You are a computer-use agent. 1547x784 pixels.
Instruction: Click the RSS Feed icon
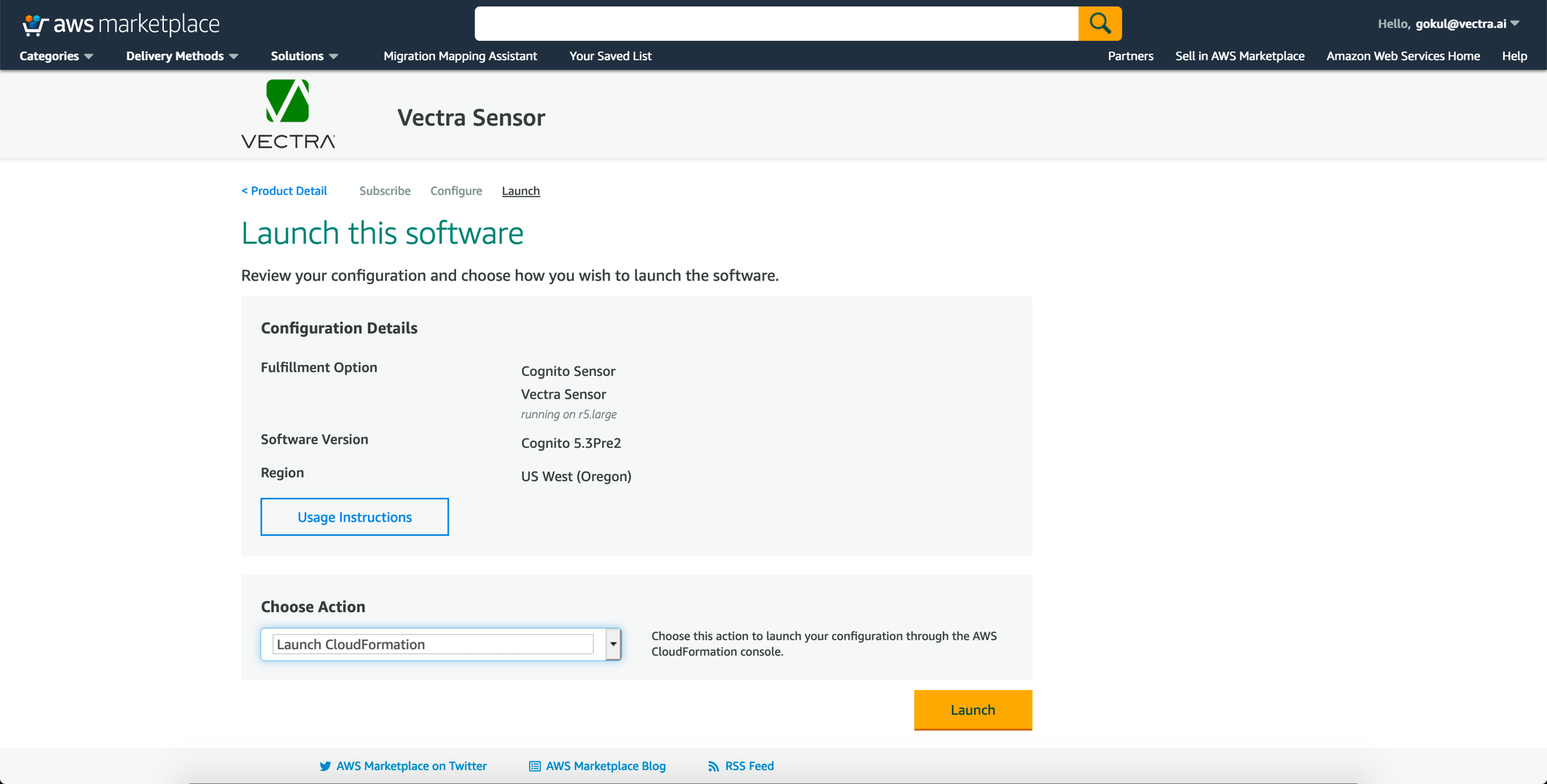[x=713, y=766]
